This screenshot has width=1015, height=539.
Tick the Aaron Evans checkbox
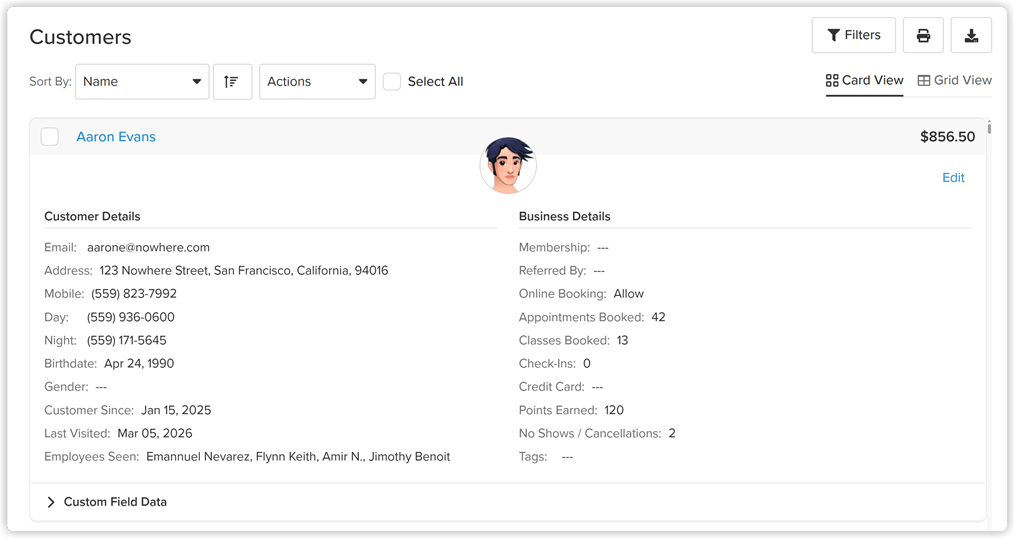tap(50, 137)
